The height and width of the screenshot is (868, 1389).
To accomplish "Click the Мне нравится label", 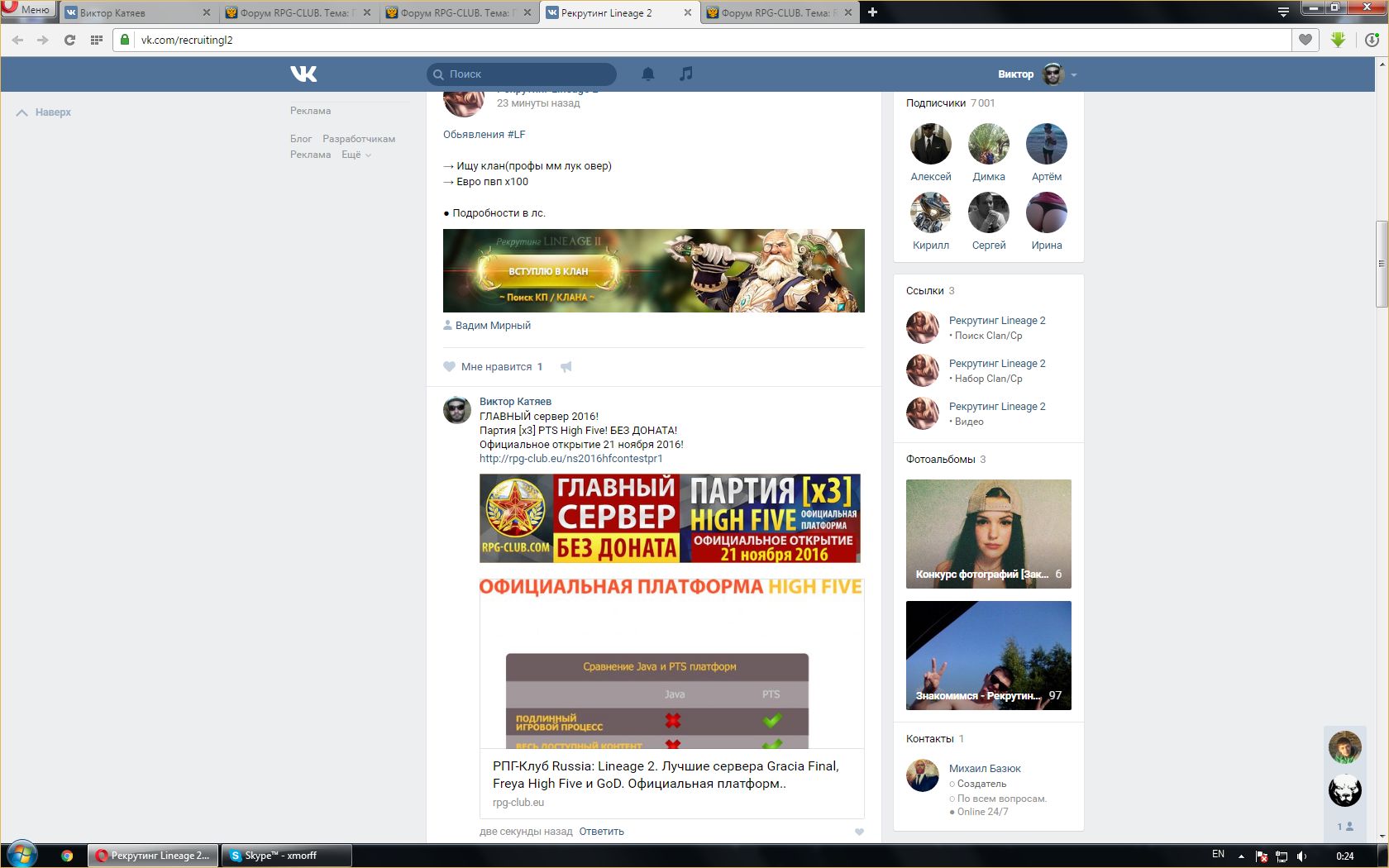I will pos(496,367).
